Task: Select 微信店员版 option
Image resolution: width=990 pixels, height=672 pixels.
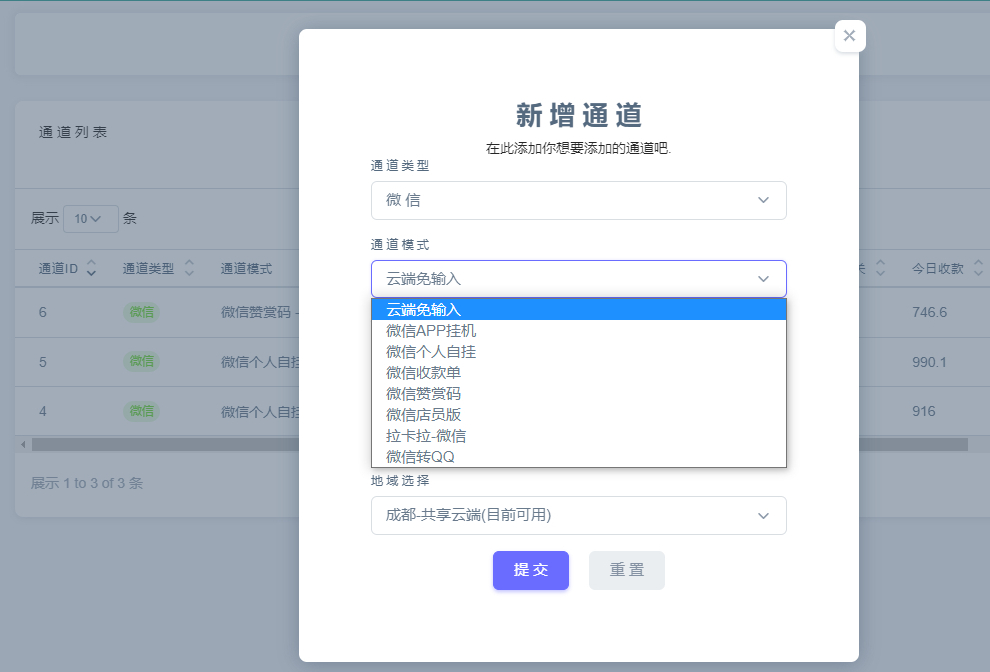Action: [578, 414]
